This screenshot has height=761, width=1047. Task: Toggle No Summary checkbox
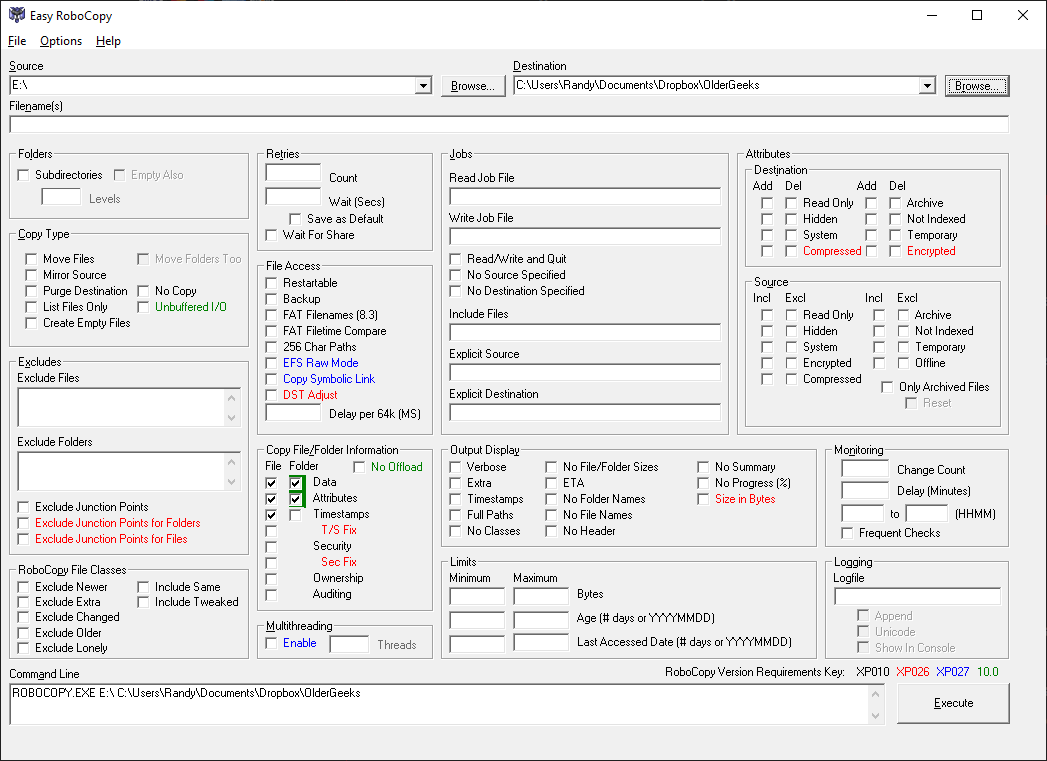703,467
